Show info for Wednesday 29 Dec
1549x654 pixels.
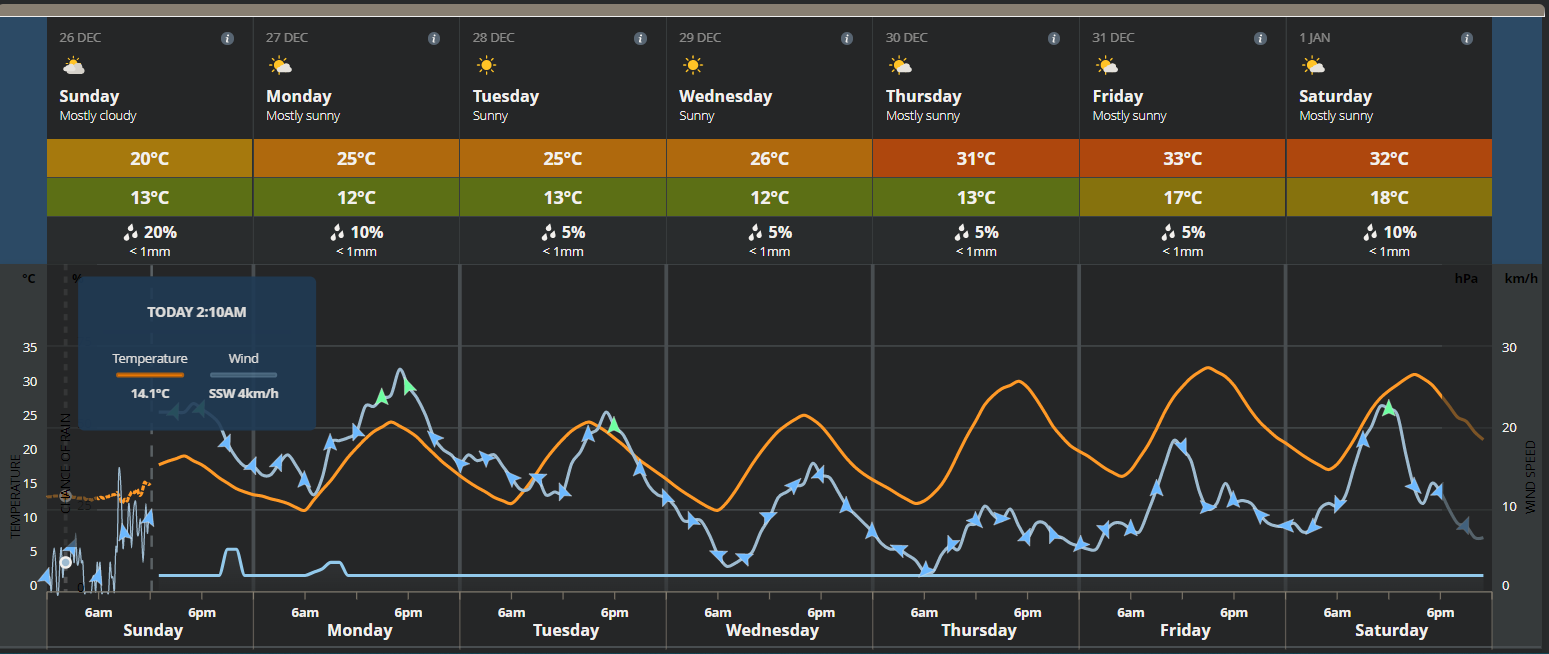[x=847, y=39]
